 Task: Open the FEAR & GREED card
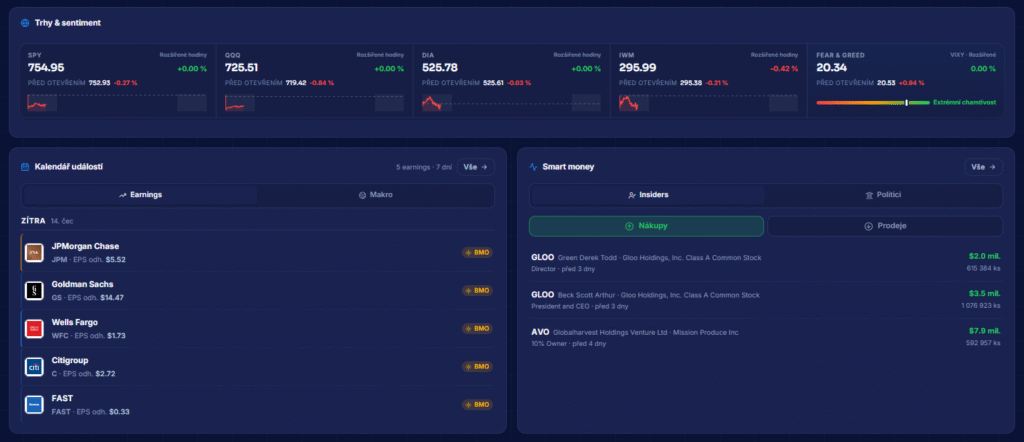tap(906, 80)
